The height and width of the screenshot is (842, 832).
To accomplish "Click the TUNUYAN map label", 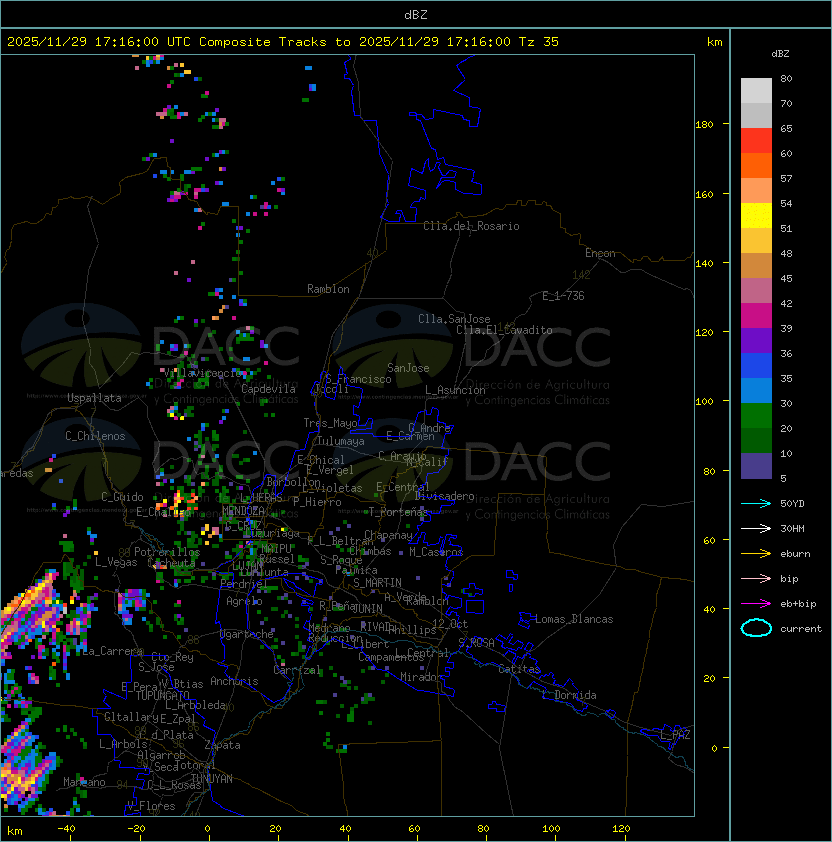I will tap(212, 779).
